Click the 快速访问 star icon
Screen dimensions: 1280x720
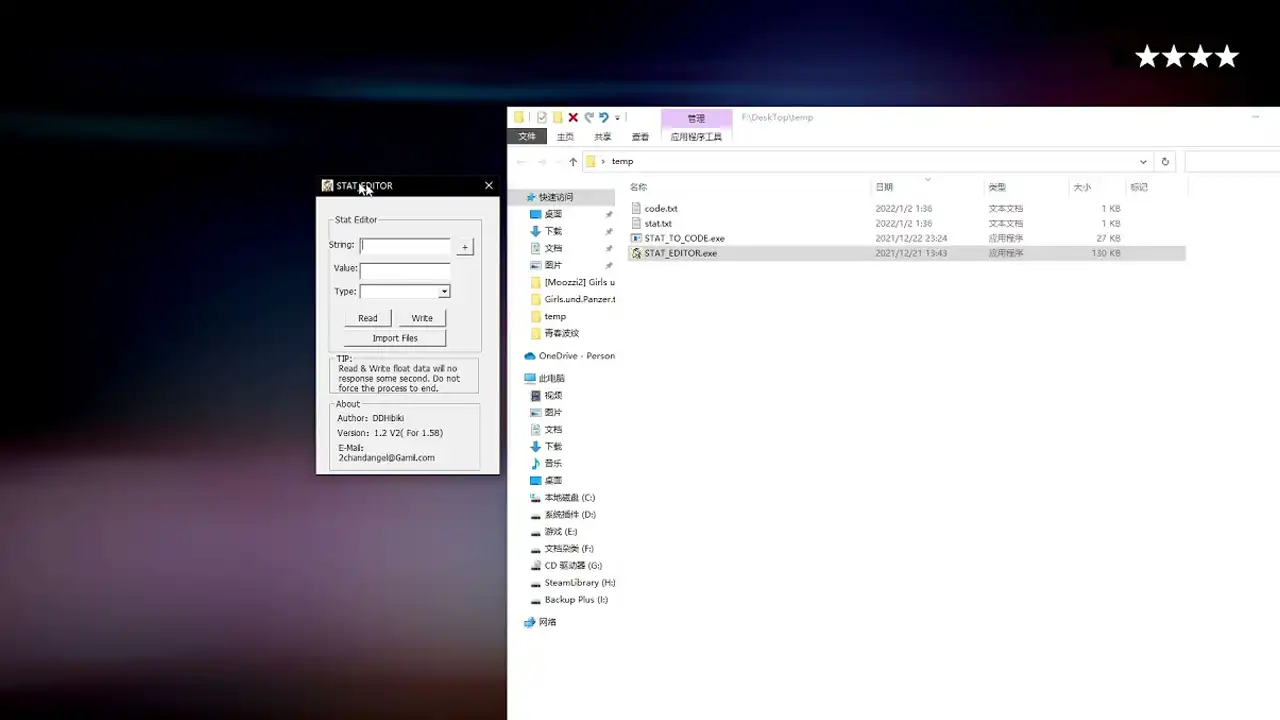(530, 197)
